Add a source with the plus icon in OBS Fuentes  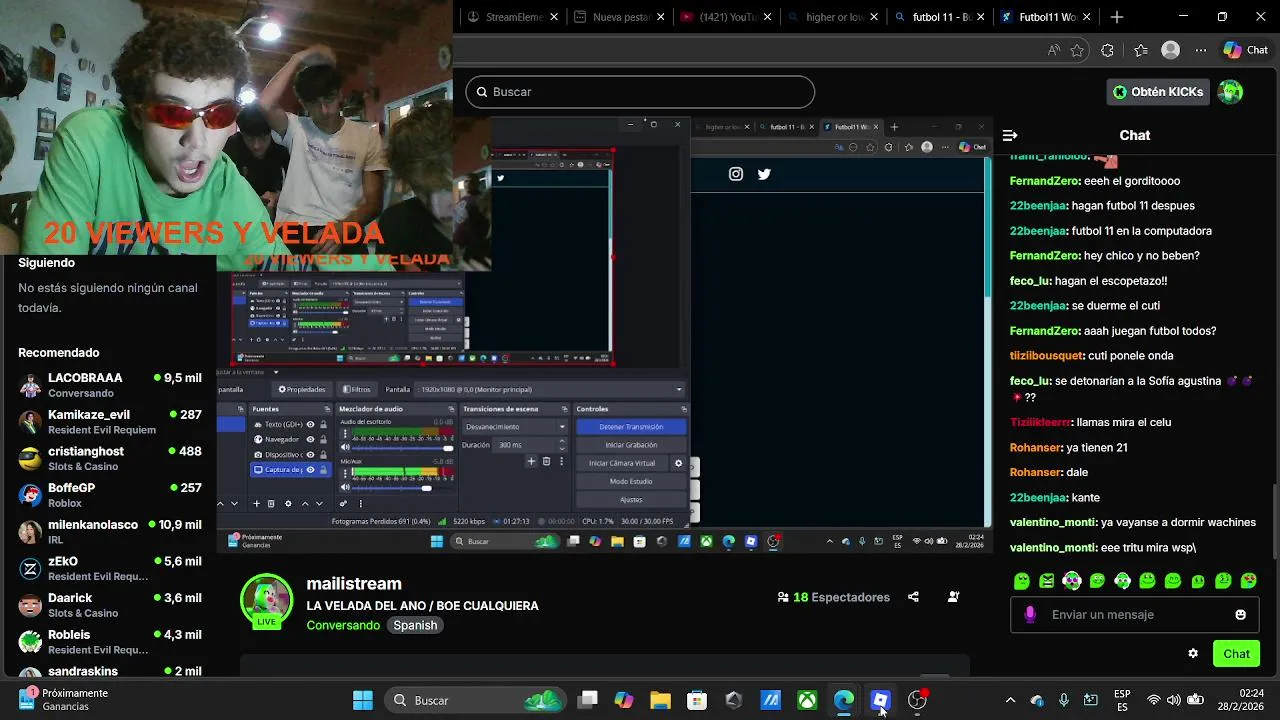256,503
